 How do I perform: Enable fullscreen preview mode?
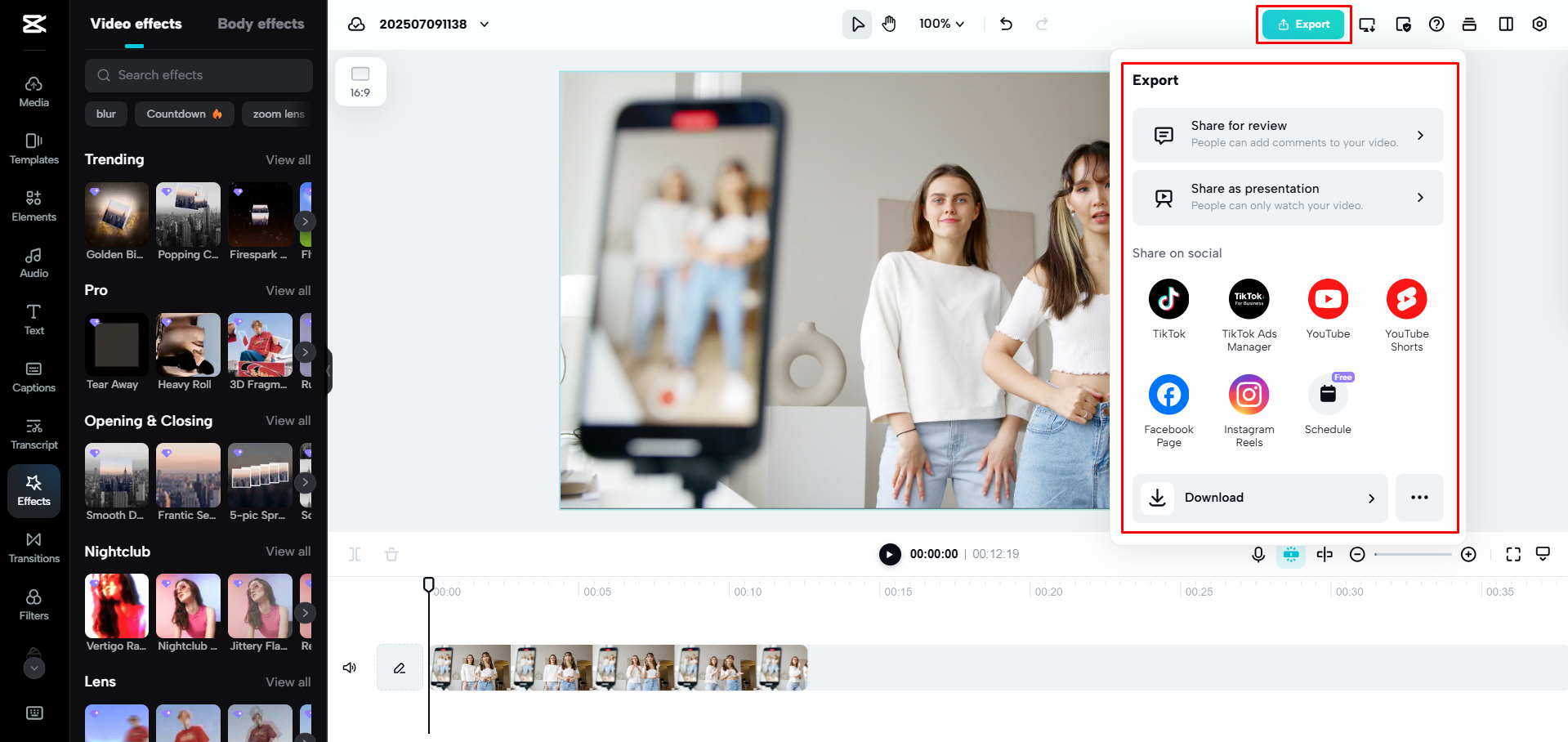point(1513,554)
